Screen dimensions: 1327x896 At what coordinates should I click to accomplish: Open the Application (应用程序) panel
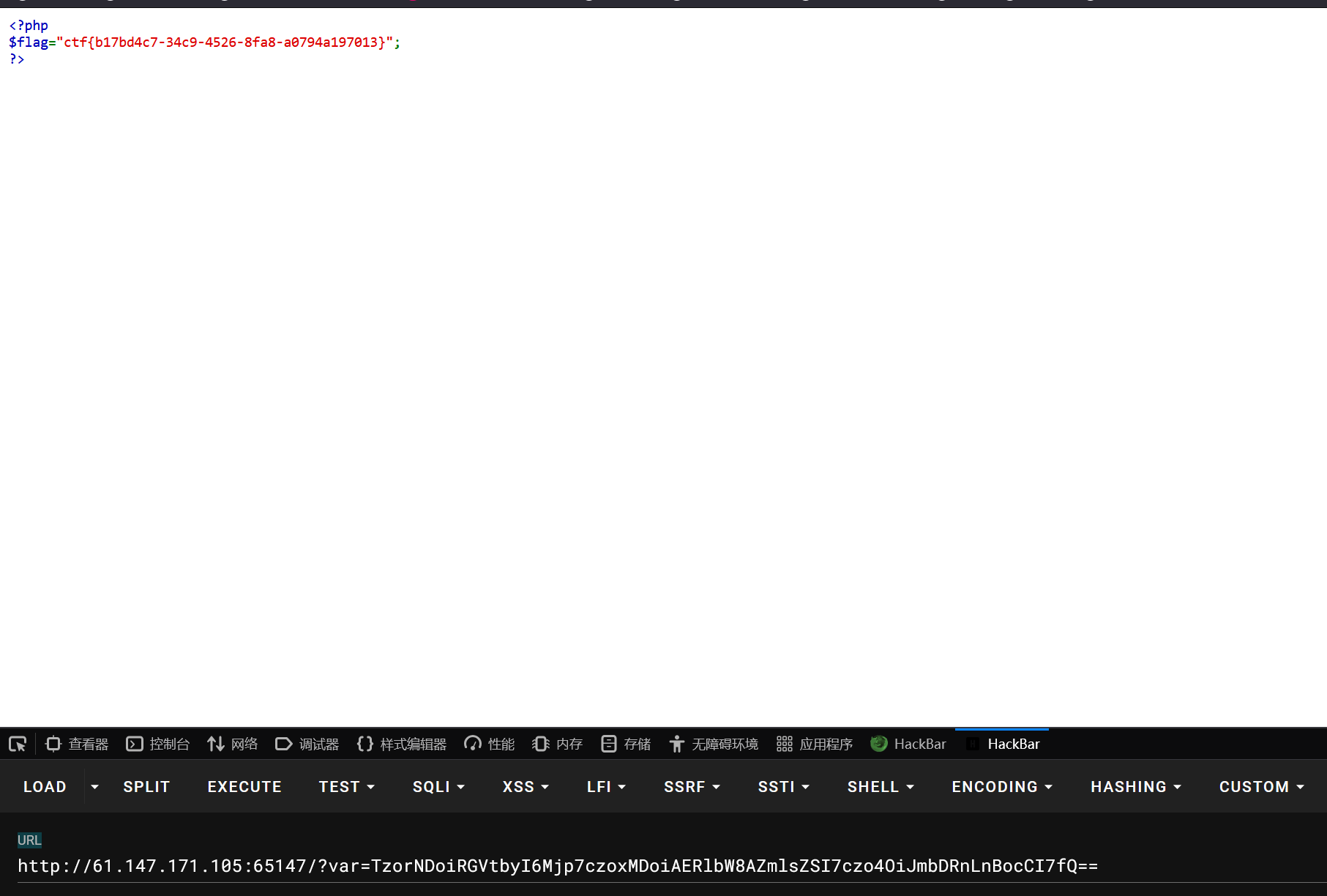[x=815, y=744]
